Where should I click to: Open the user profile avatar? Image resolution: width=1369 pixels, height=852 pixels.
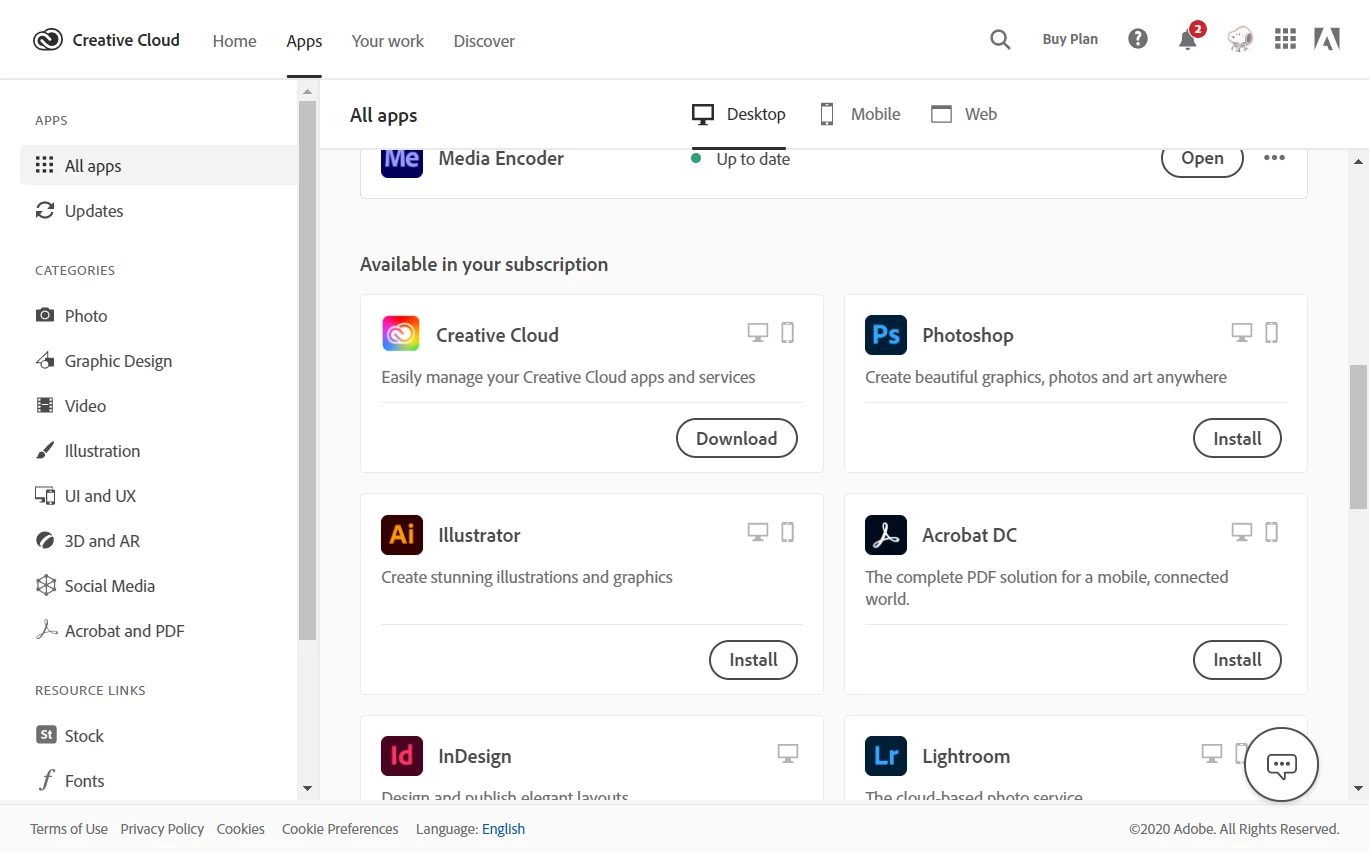click(1240, 39)
